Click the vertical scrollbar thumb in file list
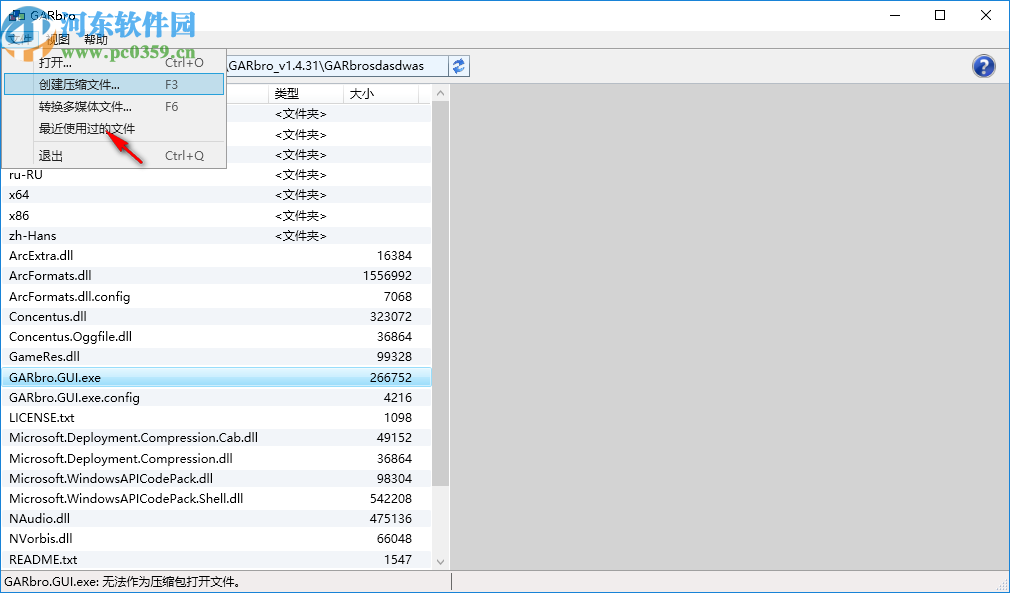The height and width of the screenshot is (593, 1010). 441,294
